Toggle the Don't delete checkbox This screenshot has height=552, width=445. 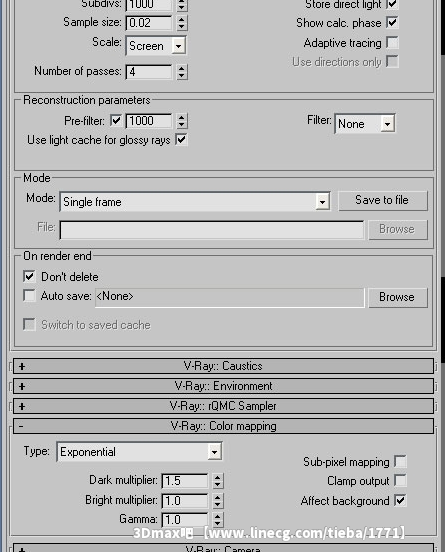29,276
